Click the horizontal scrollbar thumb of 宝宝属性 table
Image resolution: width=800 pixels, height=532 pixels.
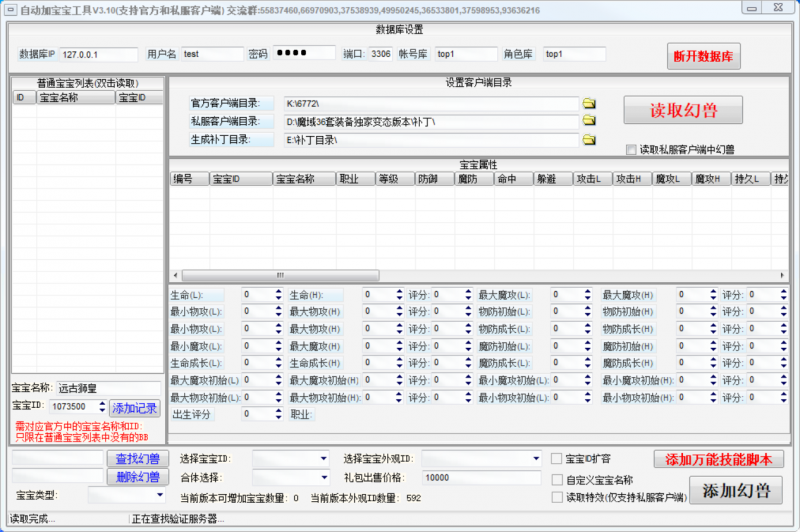coord(280,275)
